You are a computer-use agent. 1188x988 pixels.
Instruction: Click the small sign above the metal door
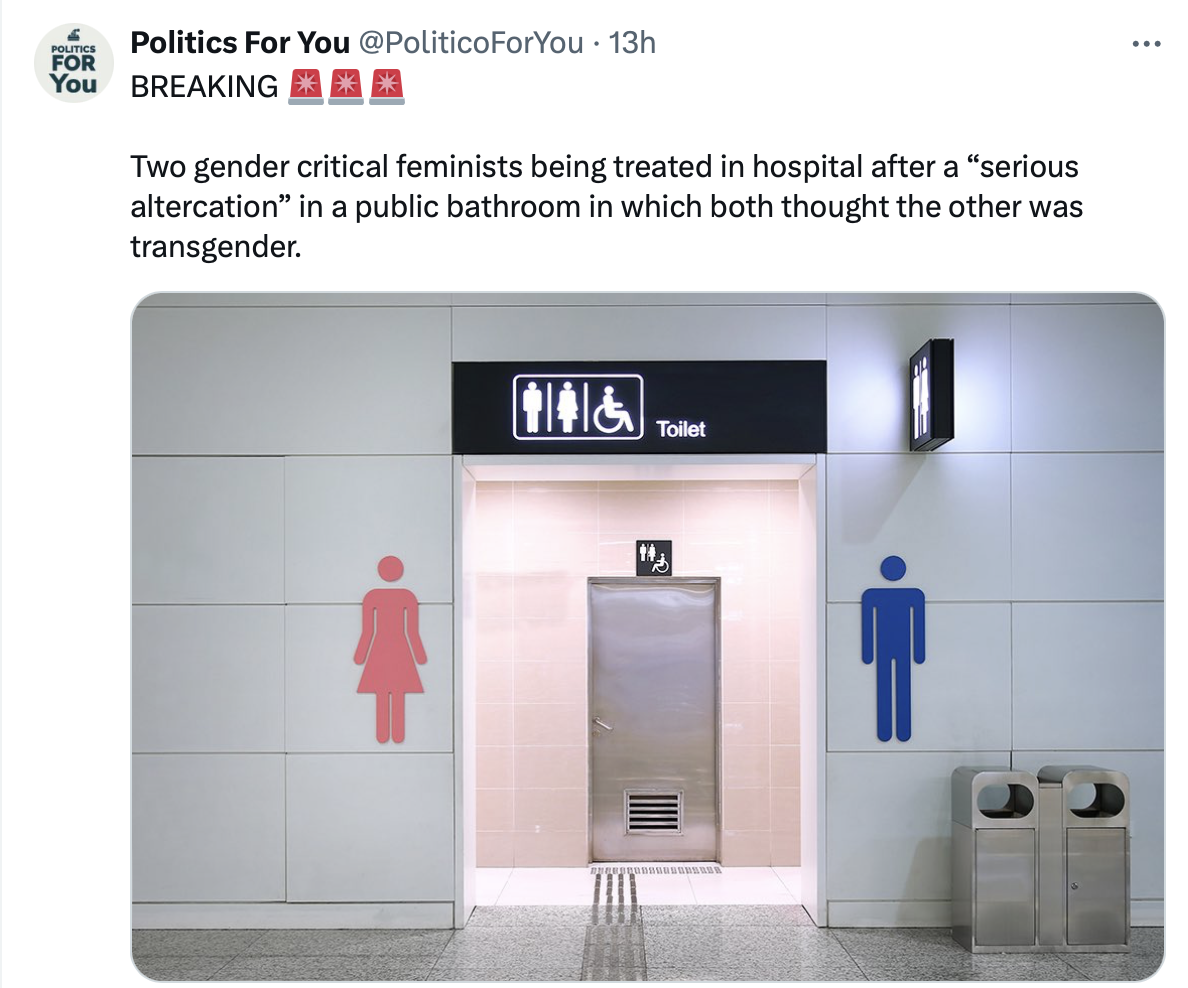[653, 558]
